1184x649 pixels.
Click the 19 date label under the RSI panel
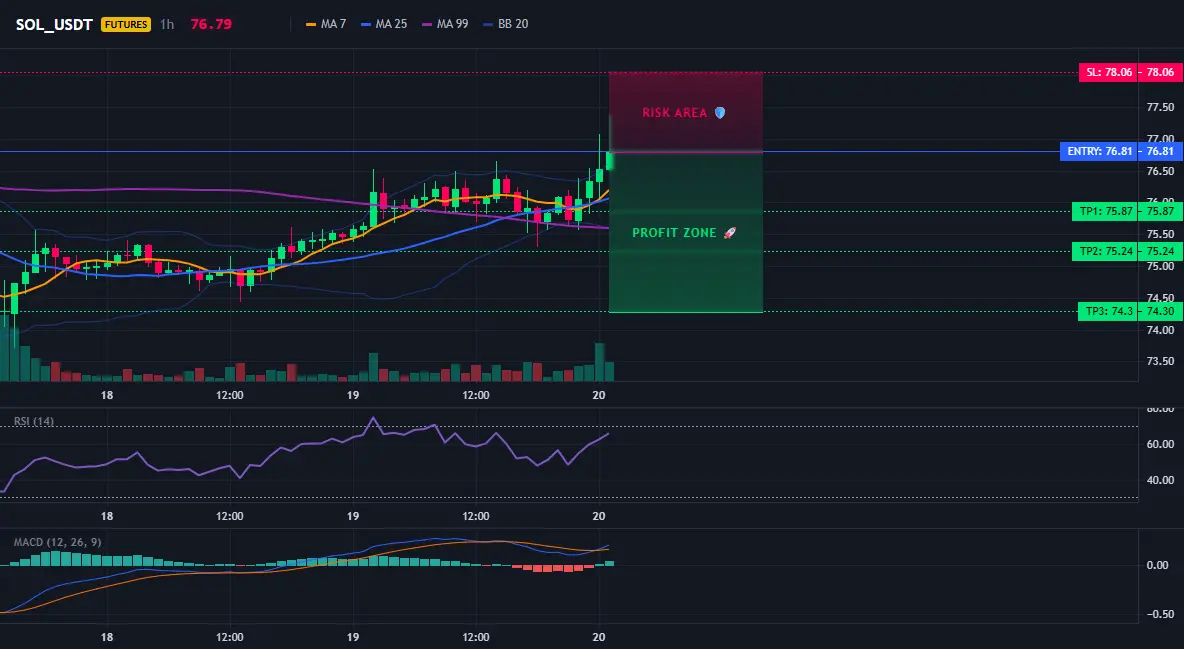pyautogui.click(x=353, y=516)
